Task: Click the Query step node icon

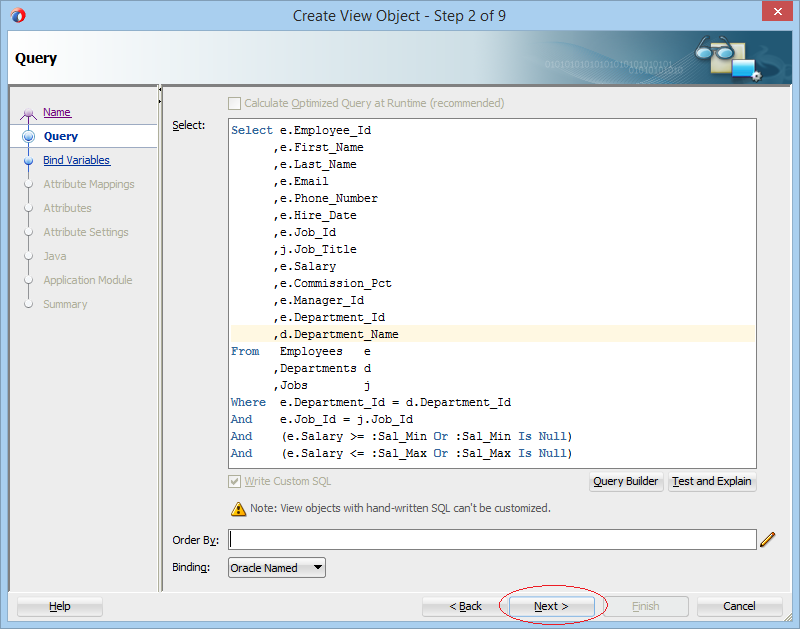Action: [x=29, y=136]
